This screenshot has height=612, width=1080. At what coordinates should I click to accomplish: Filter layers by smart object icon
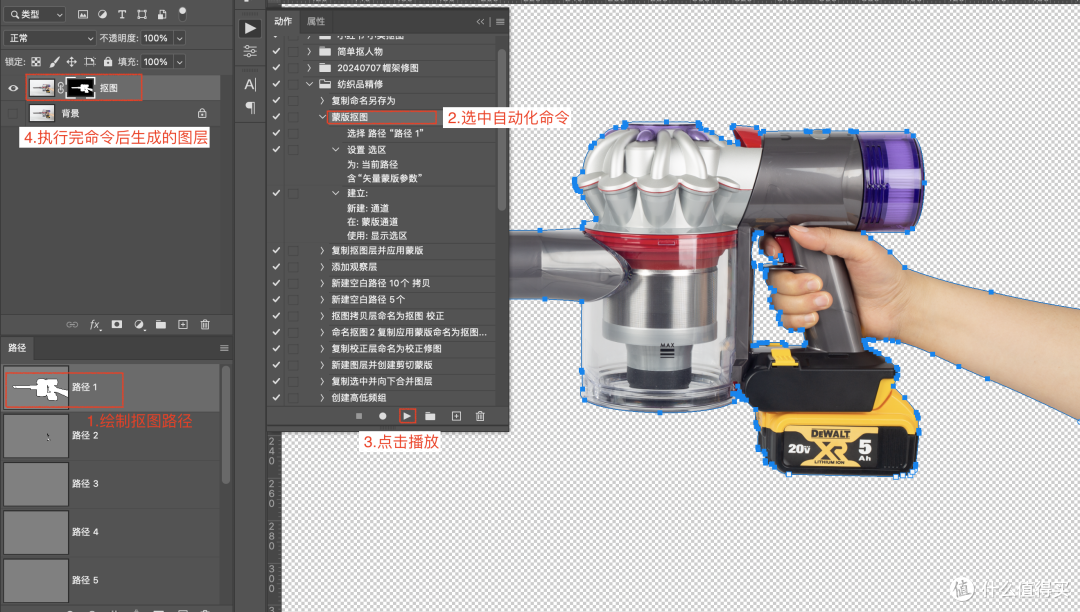(162, 14)
